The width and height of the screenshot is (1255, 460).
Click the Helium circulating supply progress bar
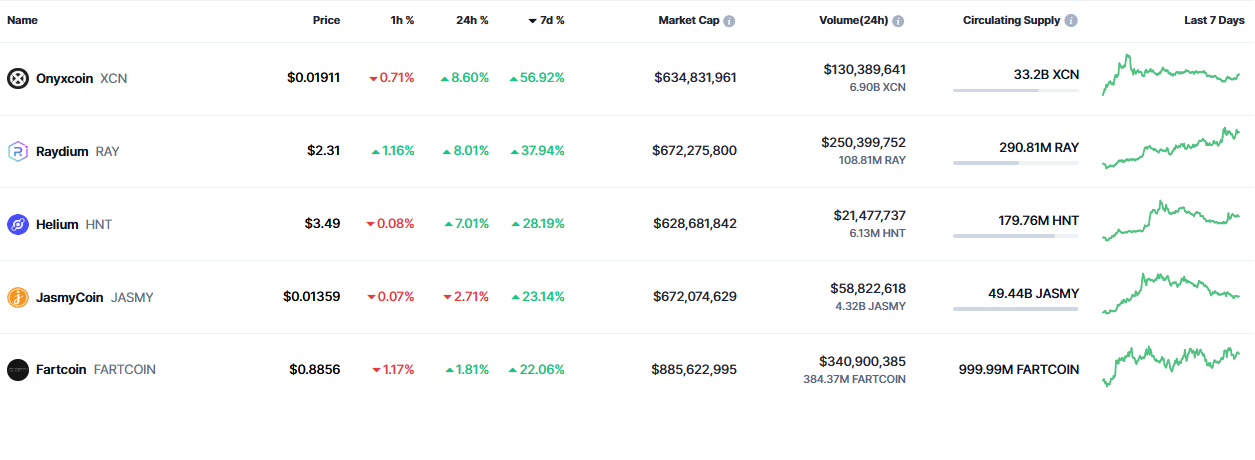pyautogui.click(x=1016, y=236)
